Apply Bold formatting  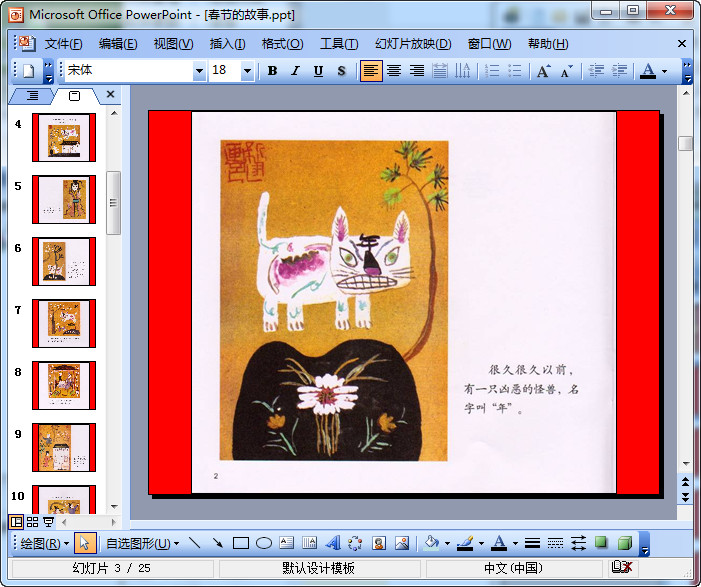[x=272, y=71]
